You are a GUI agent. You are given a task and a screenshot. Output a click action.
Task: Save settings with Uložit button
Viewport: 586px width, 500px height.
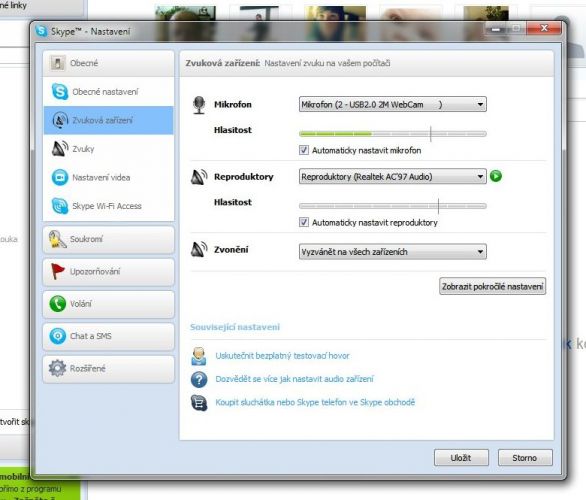click(461, 458)
